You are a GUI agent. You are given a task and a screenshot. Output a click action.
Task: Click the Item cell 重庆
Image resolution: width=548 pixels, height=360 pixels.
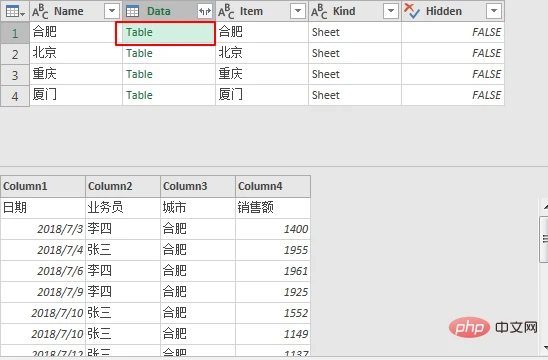coord(262,74)
